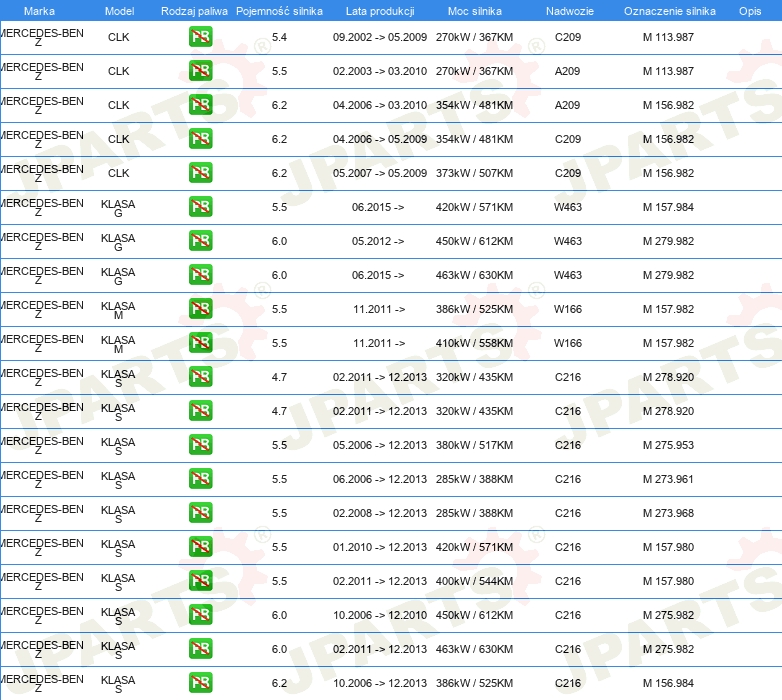Click the Nadwozie column header
The height and width of the screenshot is (700, 782).
pyautogui.click(x=568, y=10)
